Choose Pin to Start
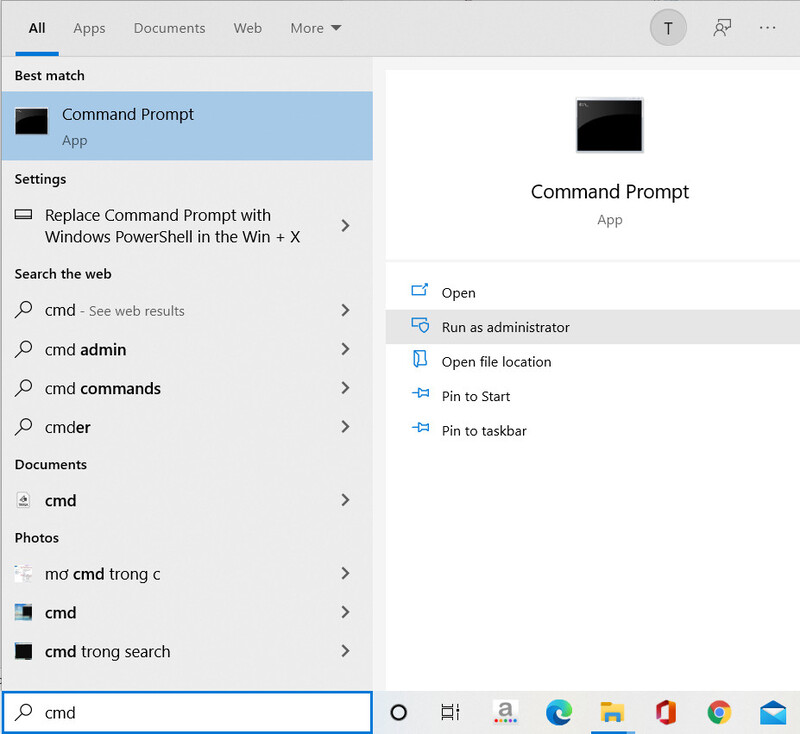The width and height of the screenshot is (800, 734). click(x=592, y=396)
